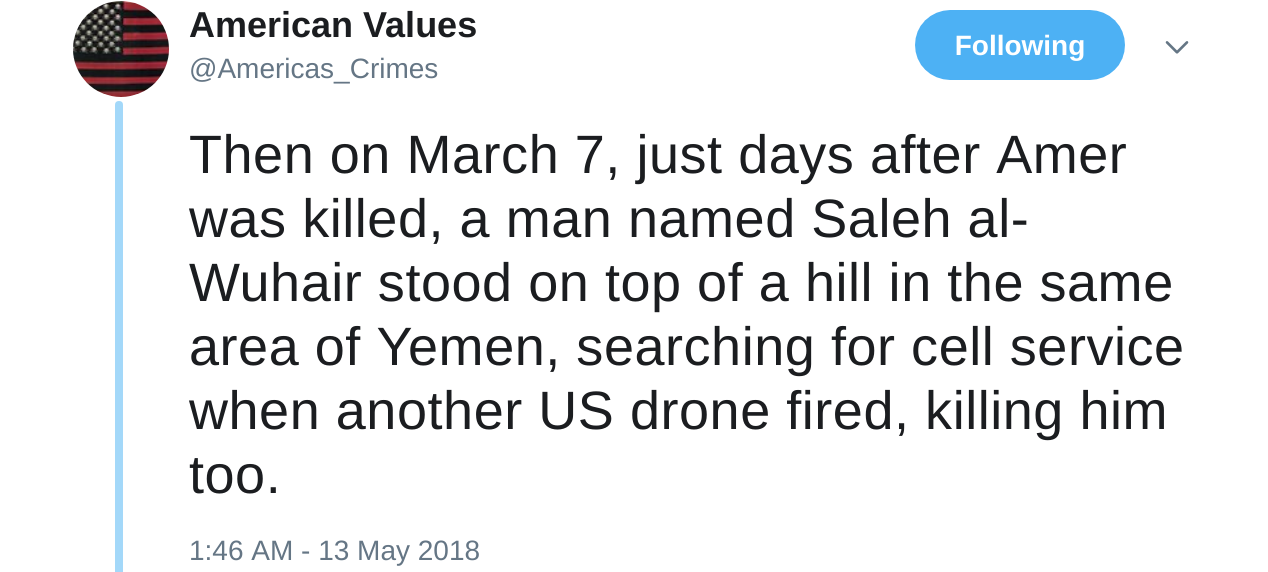Expand the tweet options chevron
The height and width of the screenshot is (572, 1268).
click(x=1177, y=47)
